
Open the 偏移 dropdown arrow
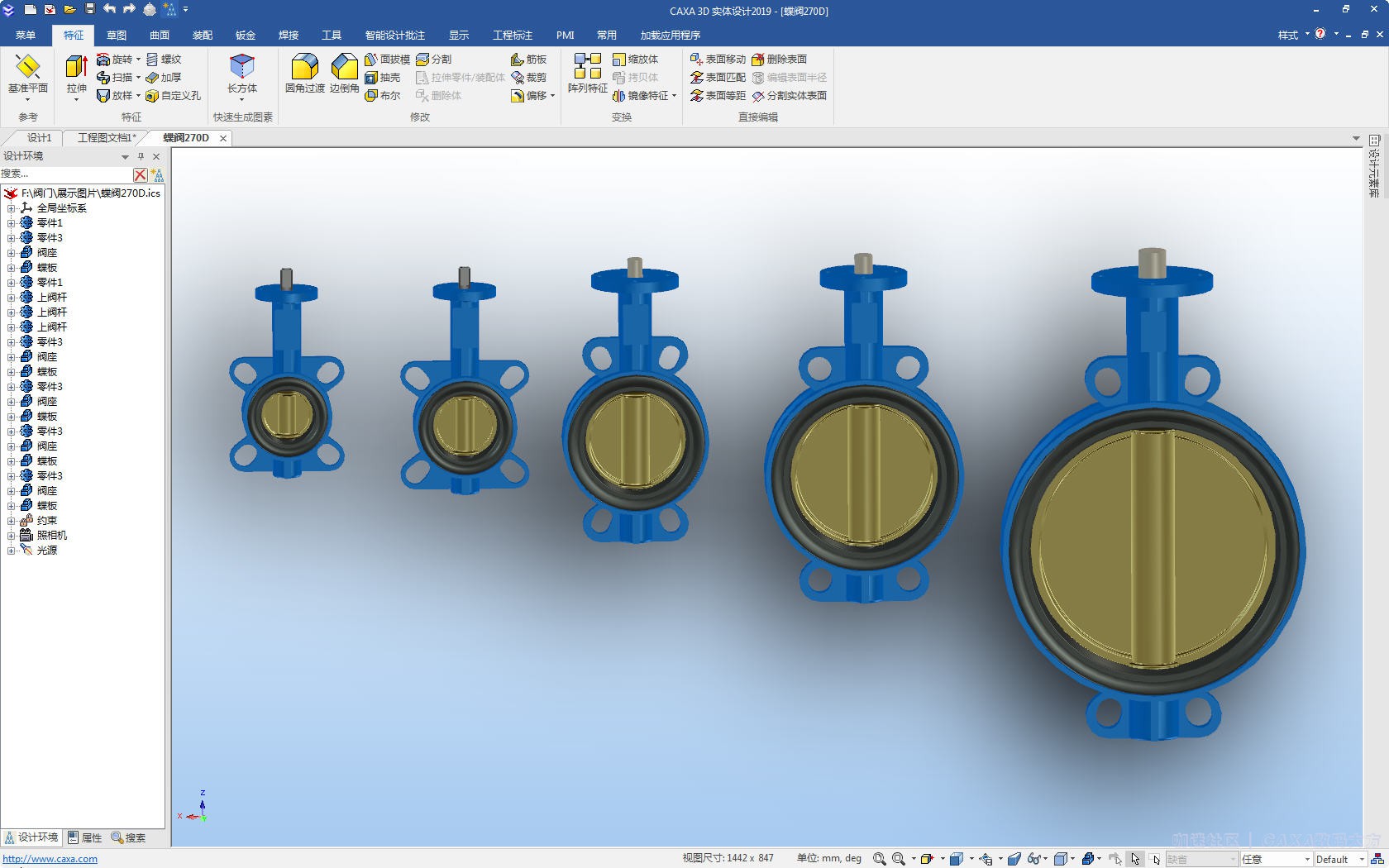point(552,96)
